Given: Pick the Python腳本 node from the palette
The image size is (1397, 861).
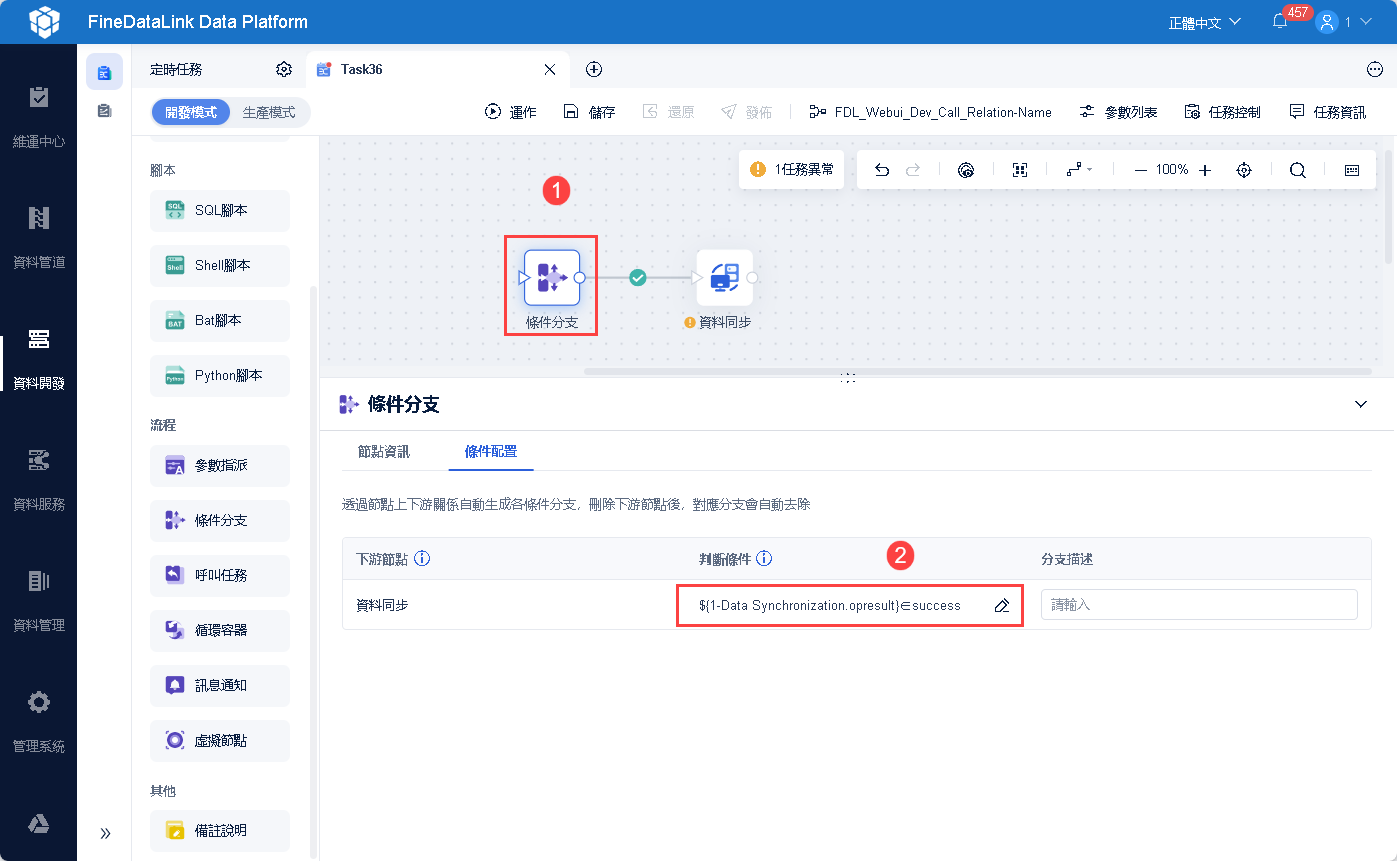Looking at the screenshot, I should point(220,376).
